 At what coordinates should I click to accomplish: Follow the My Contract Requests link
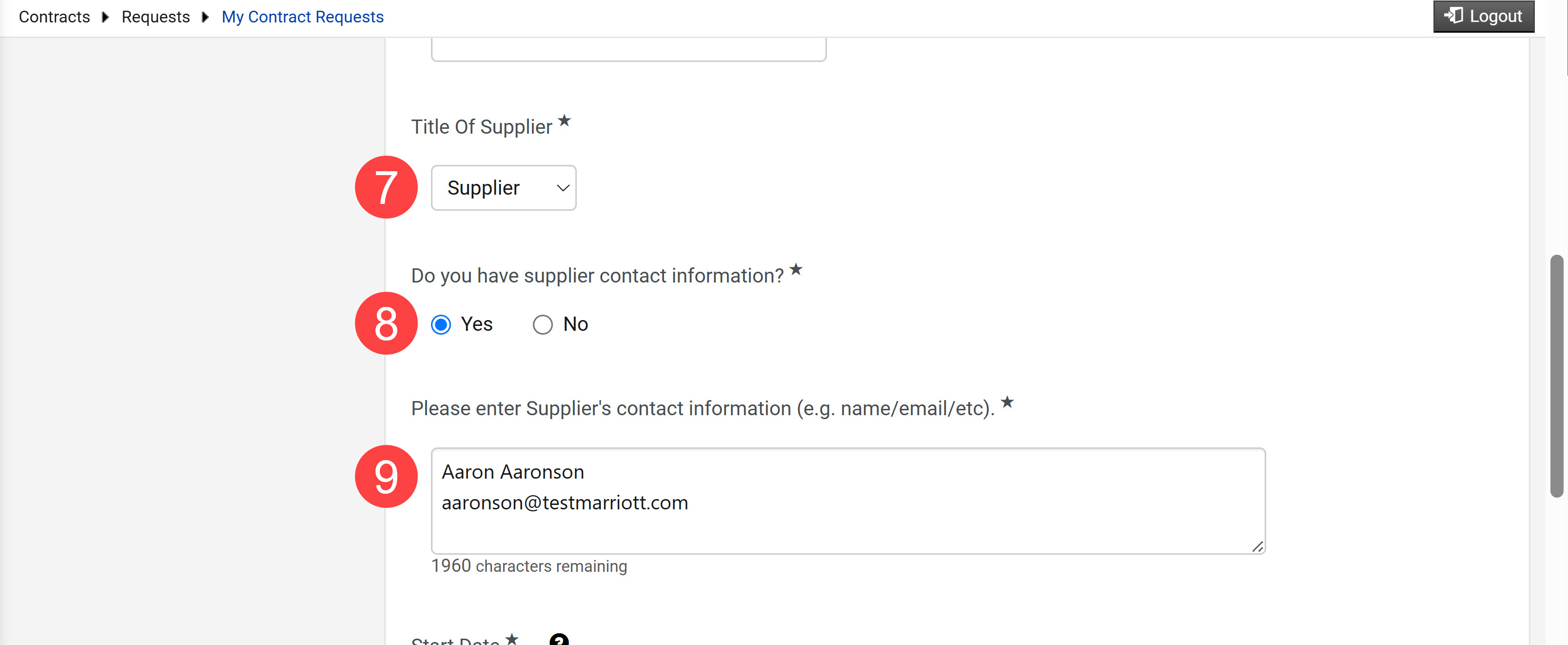pyautogui.click(x=302, y=17)
